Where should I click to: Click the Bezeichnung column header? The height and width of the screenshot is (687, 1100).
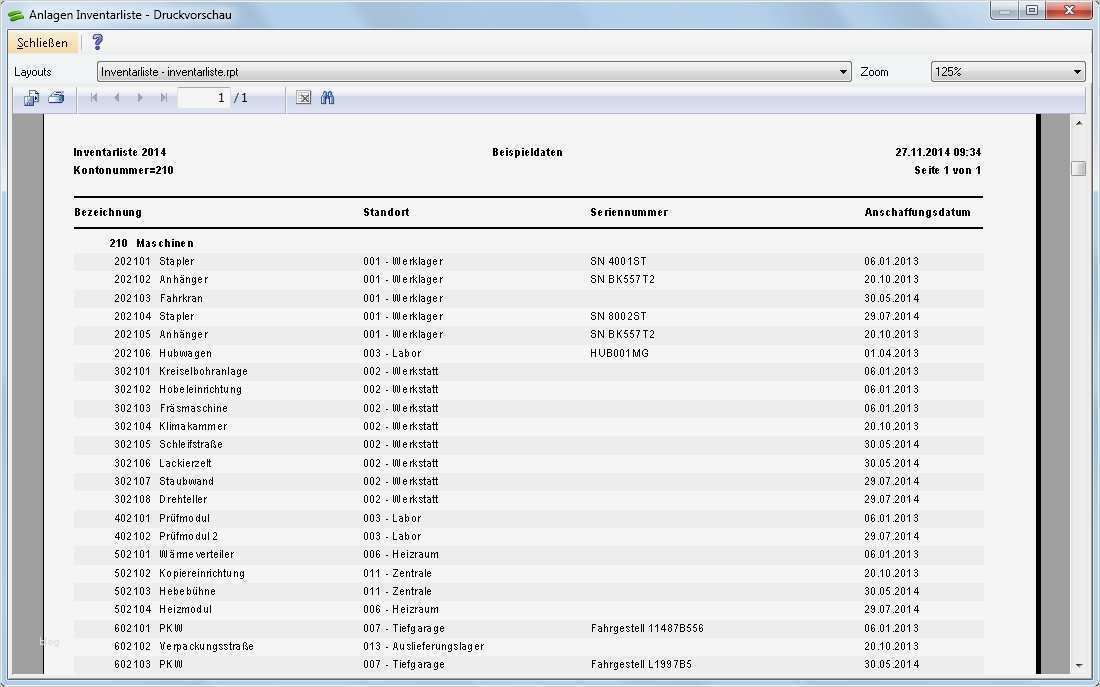click(108, 213)
